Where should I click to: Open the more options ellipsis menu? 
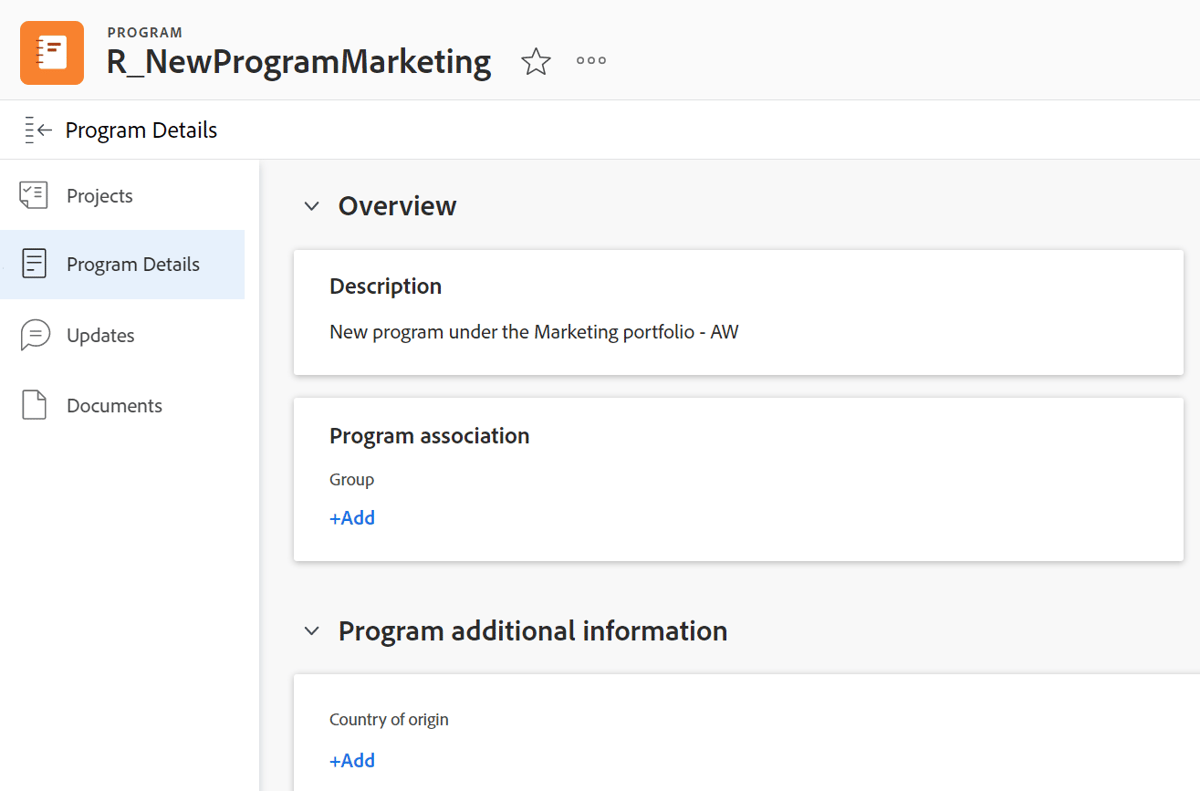590,60
